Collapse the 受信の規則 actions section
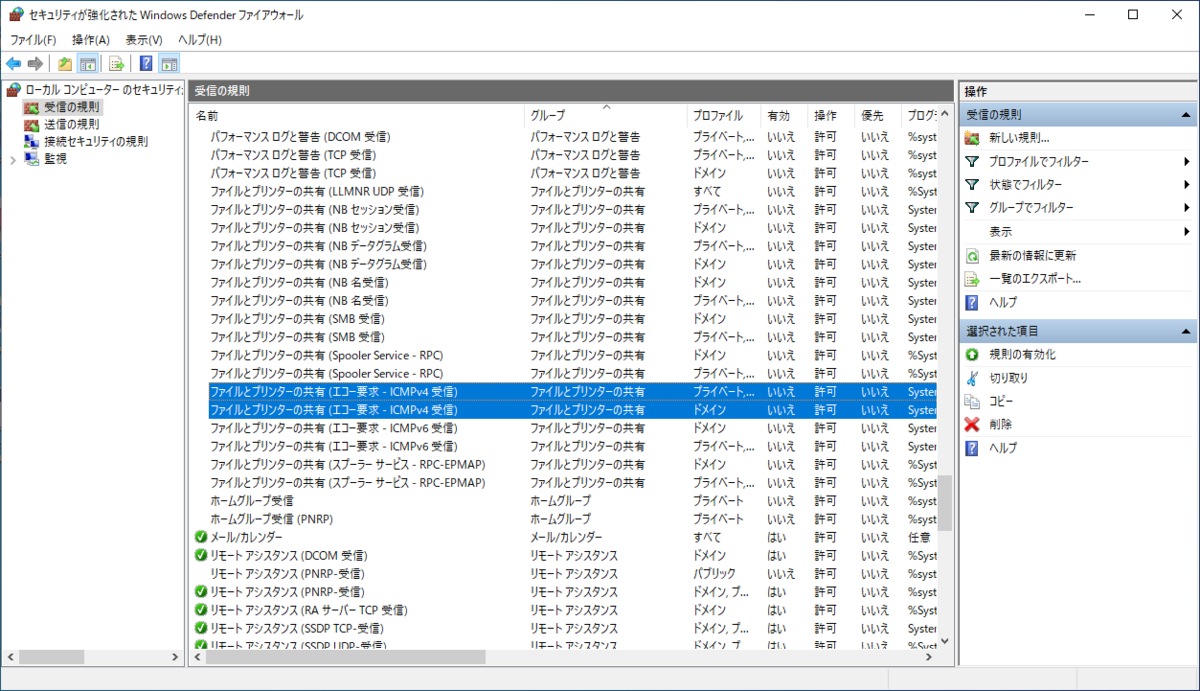The width and height of the screenshot is (1200, 691). click(1186, 115)
